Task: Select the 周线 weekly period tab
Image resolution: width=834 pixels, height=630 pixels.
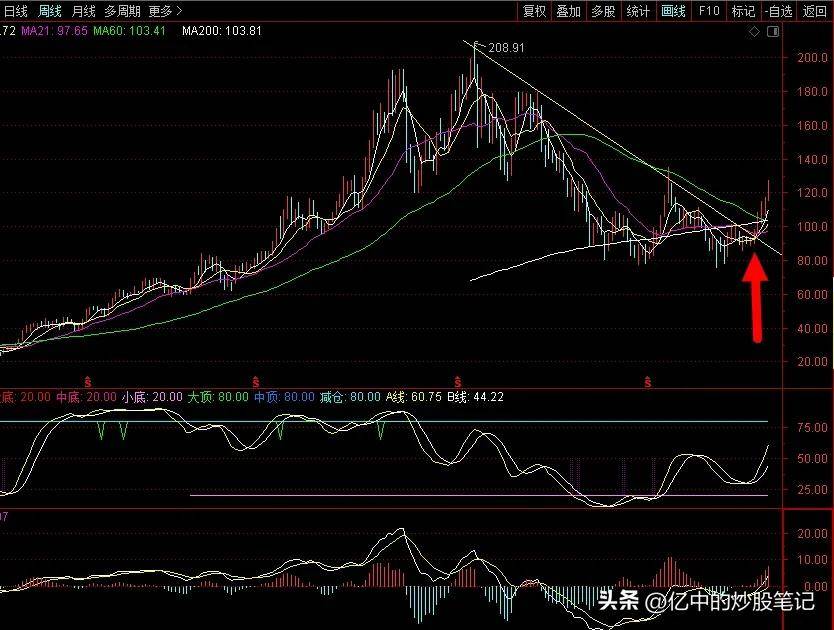Action: click(x=50, y=11)
